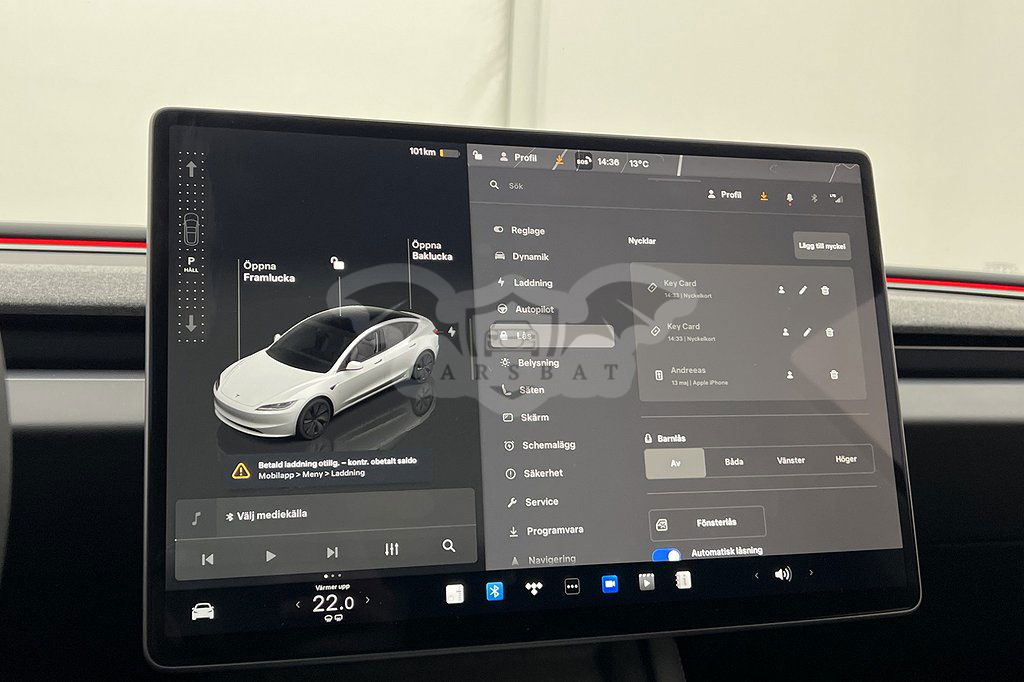
Task: Toggle Automatisk låsning switch
Action: pos(666,555)
